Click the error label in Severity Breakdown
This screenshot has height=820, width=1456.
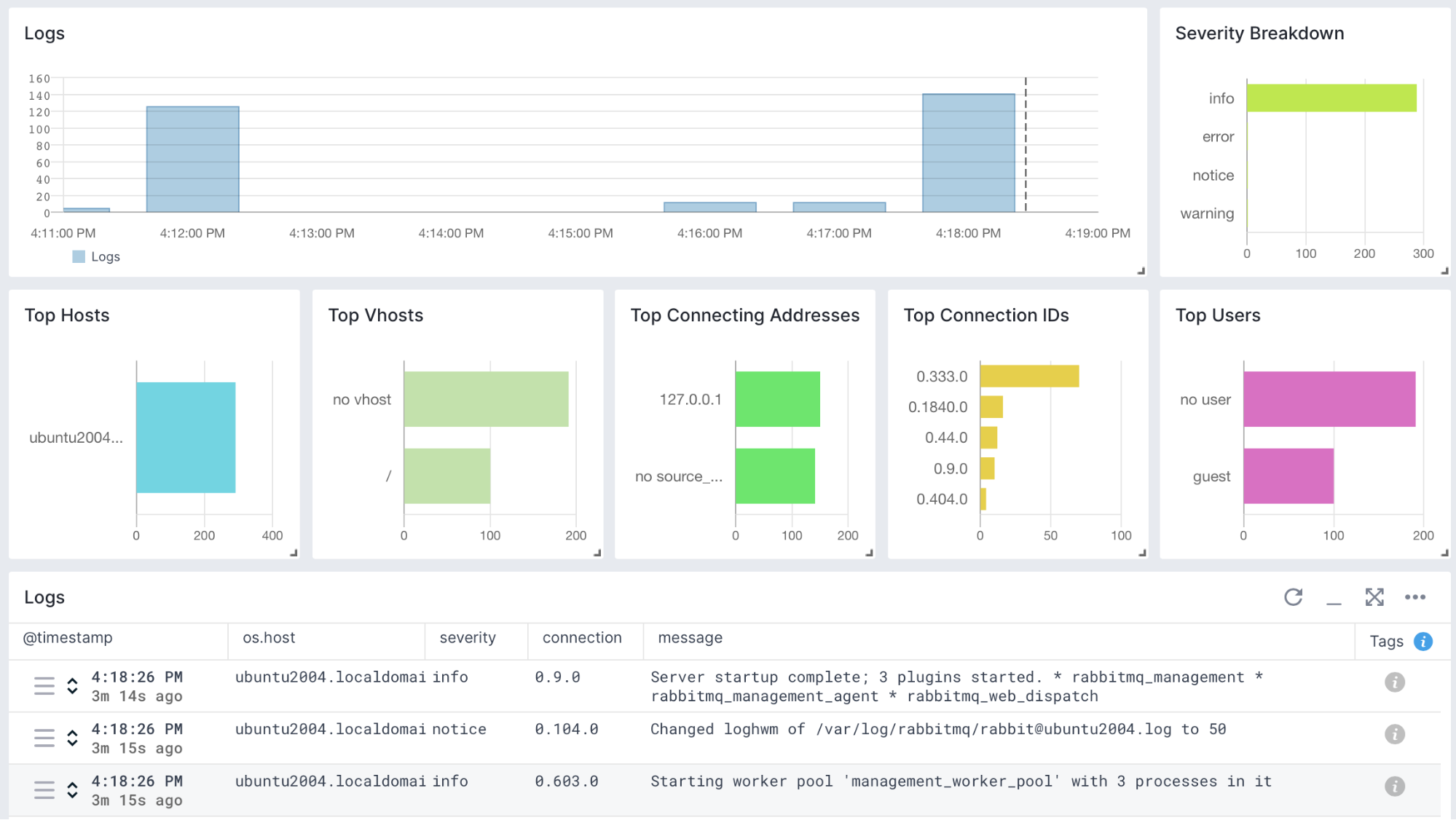1218,137
